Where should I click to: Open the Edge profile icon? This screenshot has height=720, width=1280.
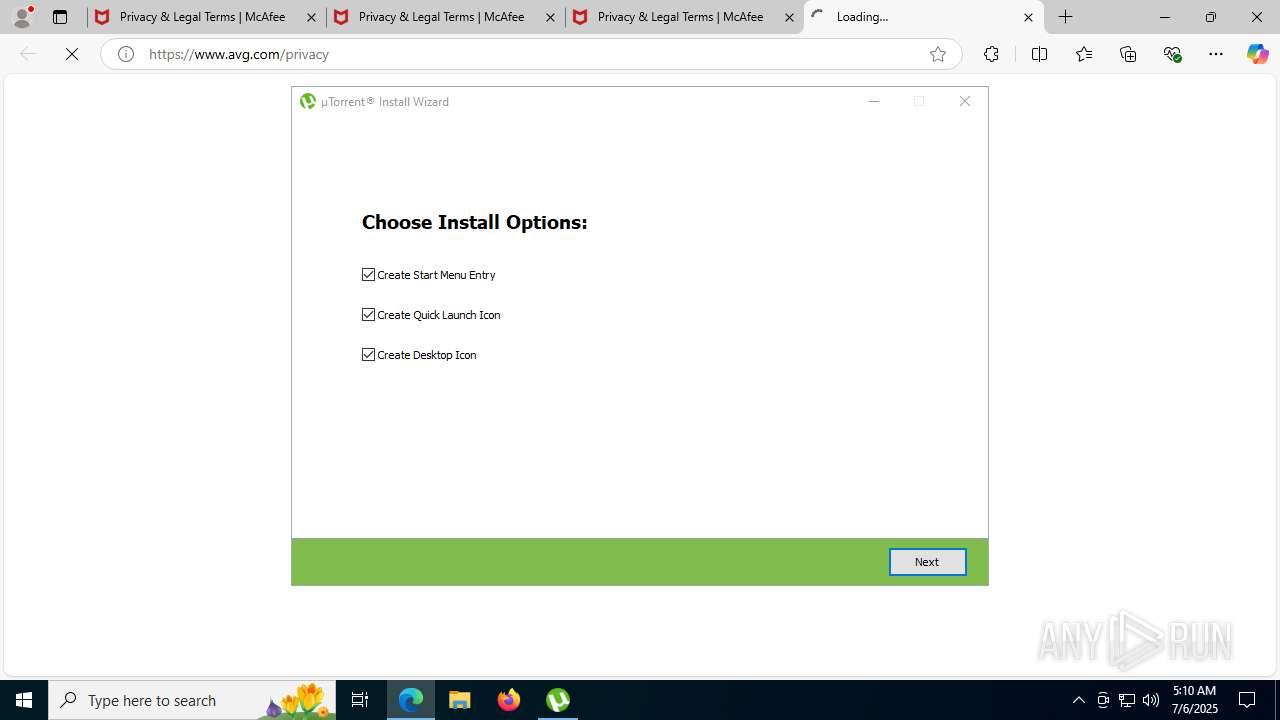[22, 17]
